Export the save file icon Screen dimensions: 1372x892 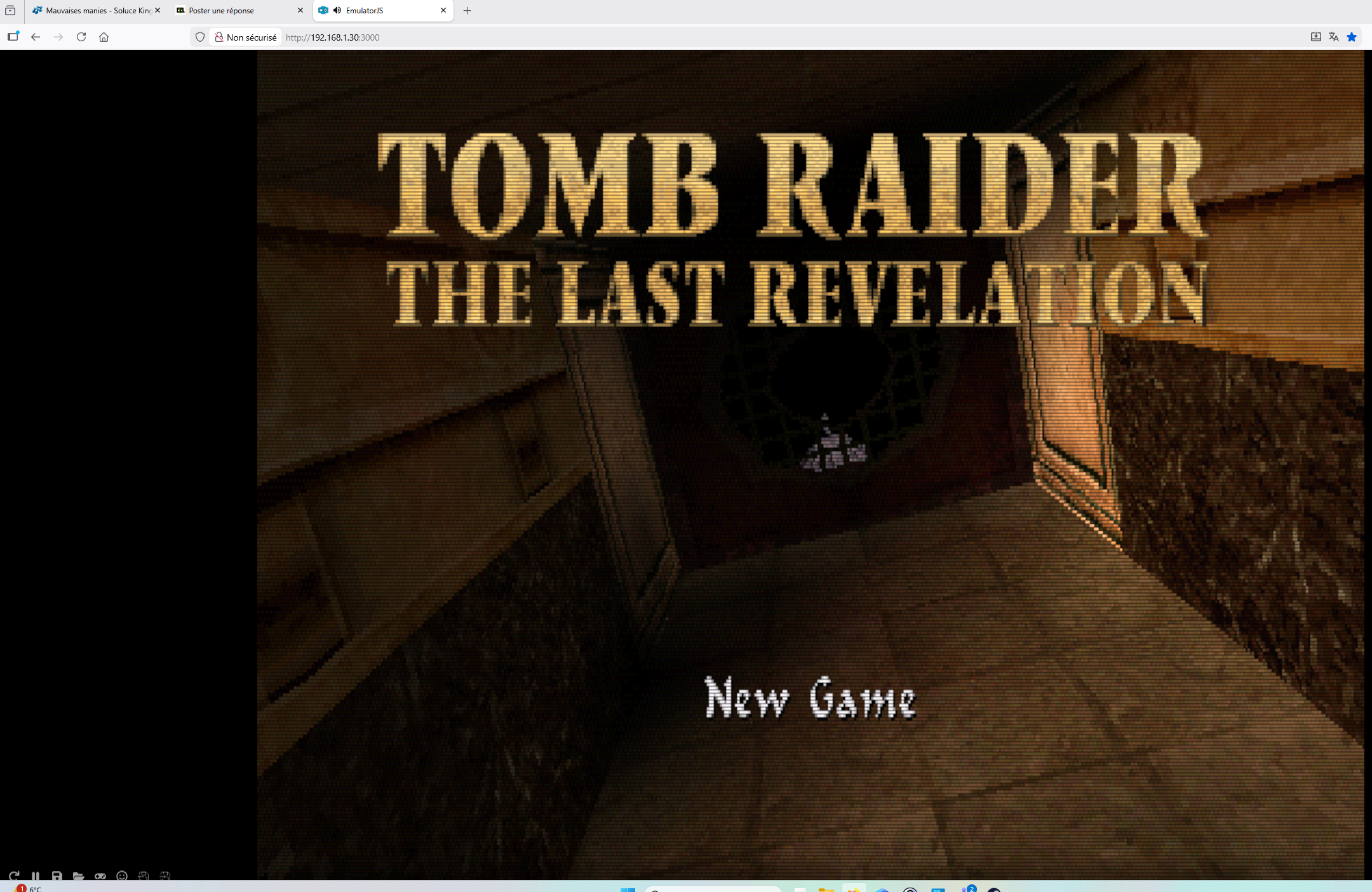(144, 875)
